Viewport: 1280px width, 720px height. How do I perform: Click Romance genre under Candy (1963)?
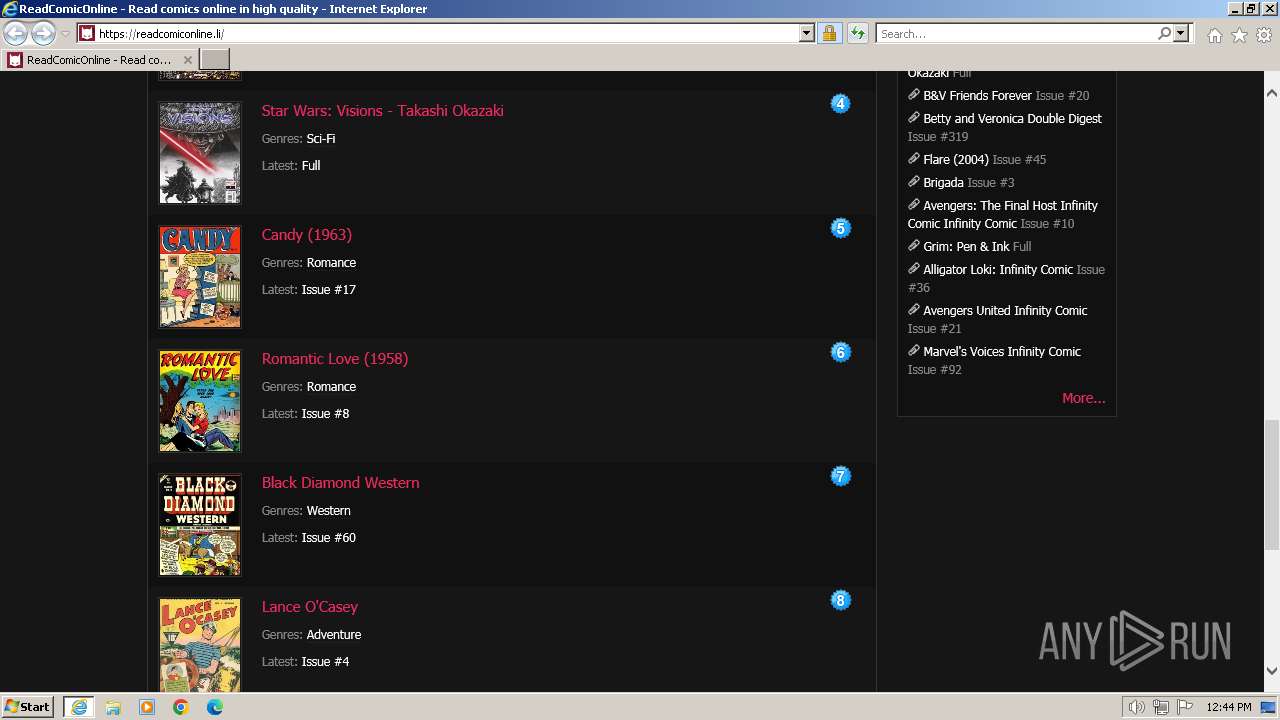pyautogui.click(x=331, y=263)
